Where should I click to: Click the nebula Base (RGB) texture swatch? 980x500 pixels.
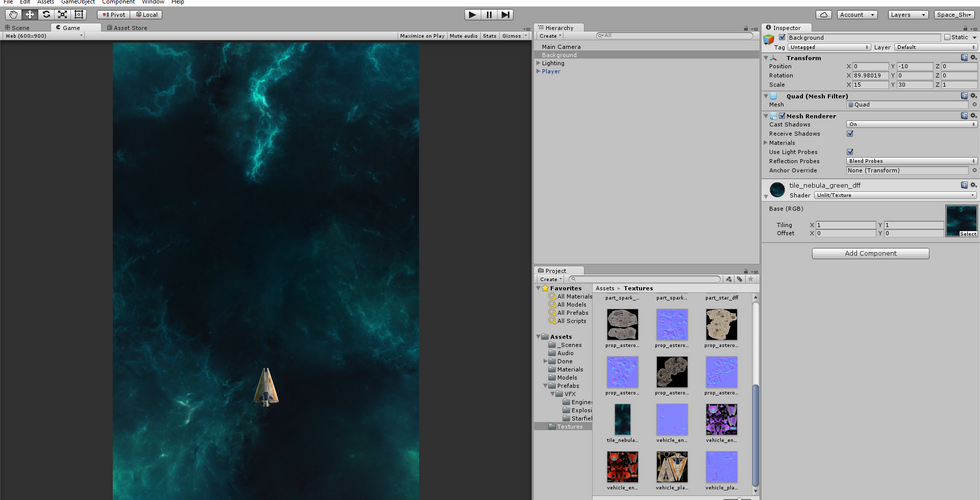pyautogui.click(x=961, y=219)
